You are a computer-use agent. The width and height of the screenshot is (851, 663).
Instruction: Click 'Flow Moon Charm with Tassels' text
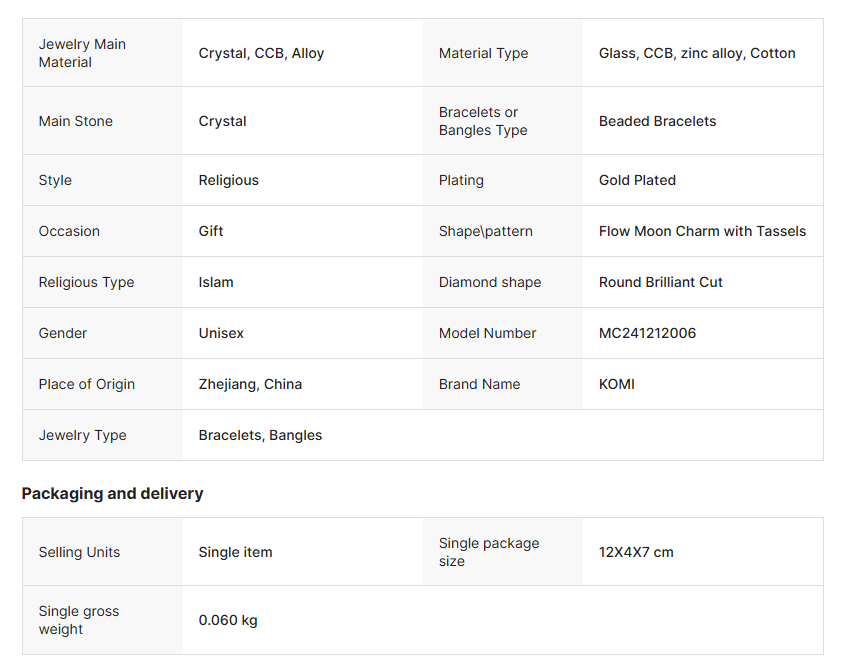(702, 231)
